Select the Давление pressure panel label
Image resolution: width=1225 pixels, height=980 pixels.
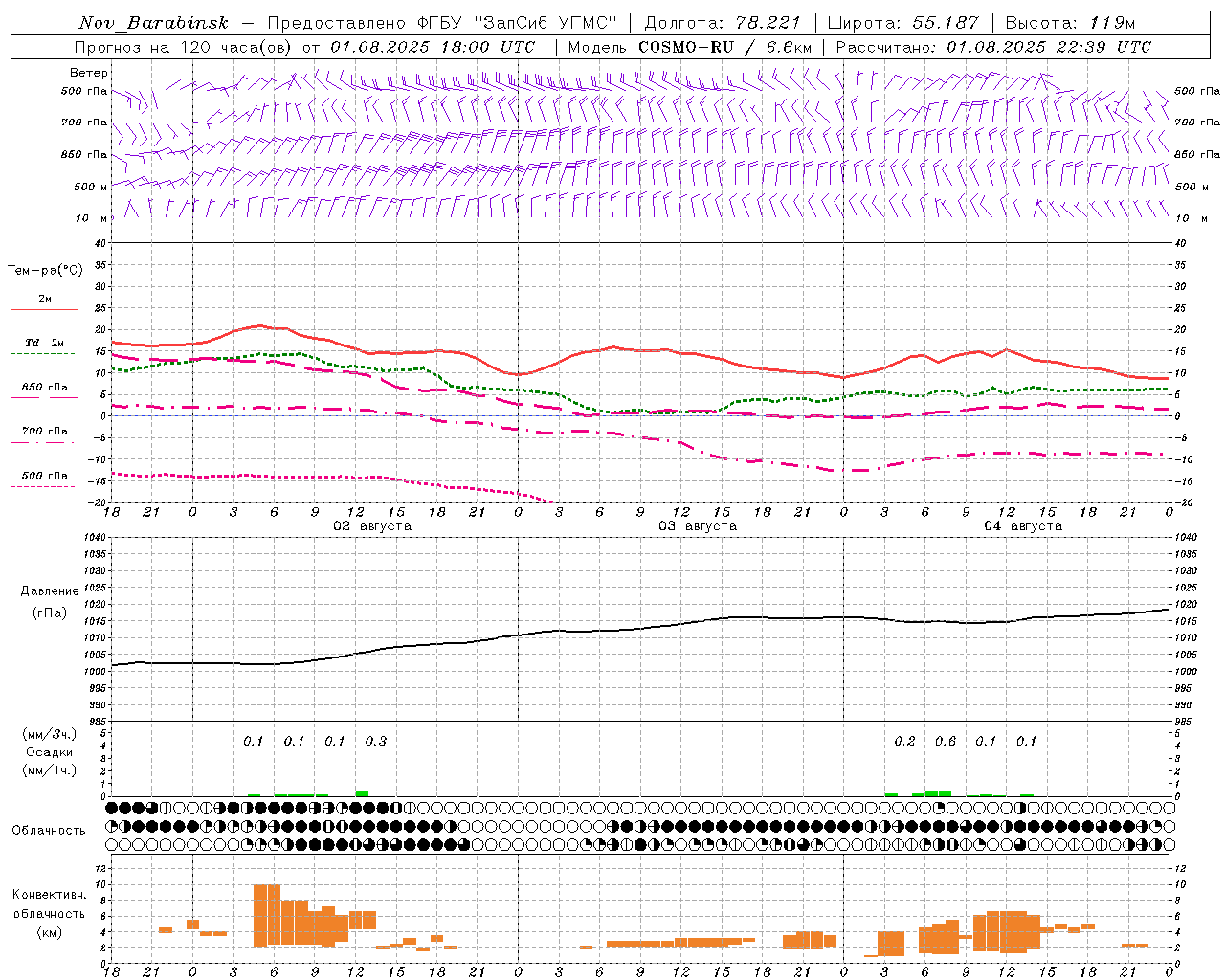[x=49, y=591]
